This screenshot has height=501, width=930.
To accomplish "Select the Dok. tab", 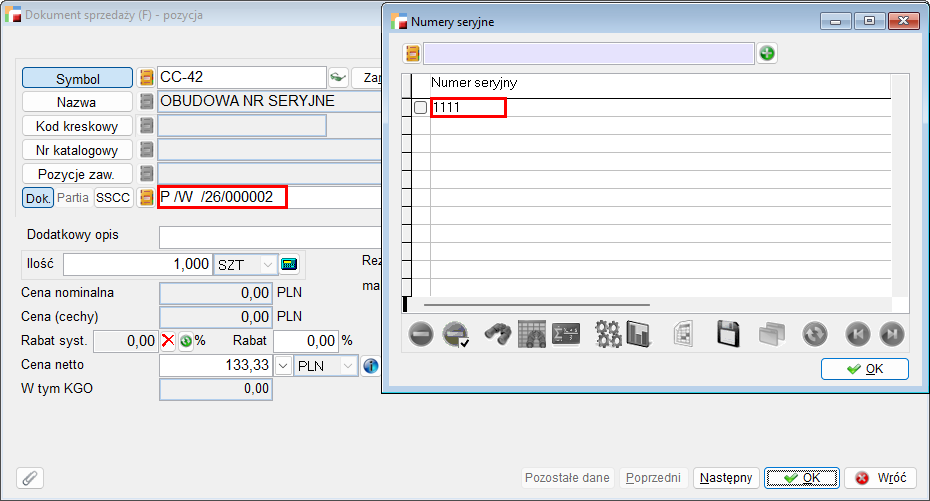I will (38, 198).
